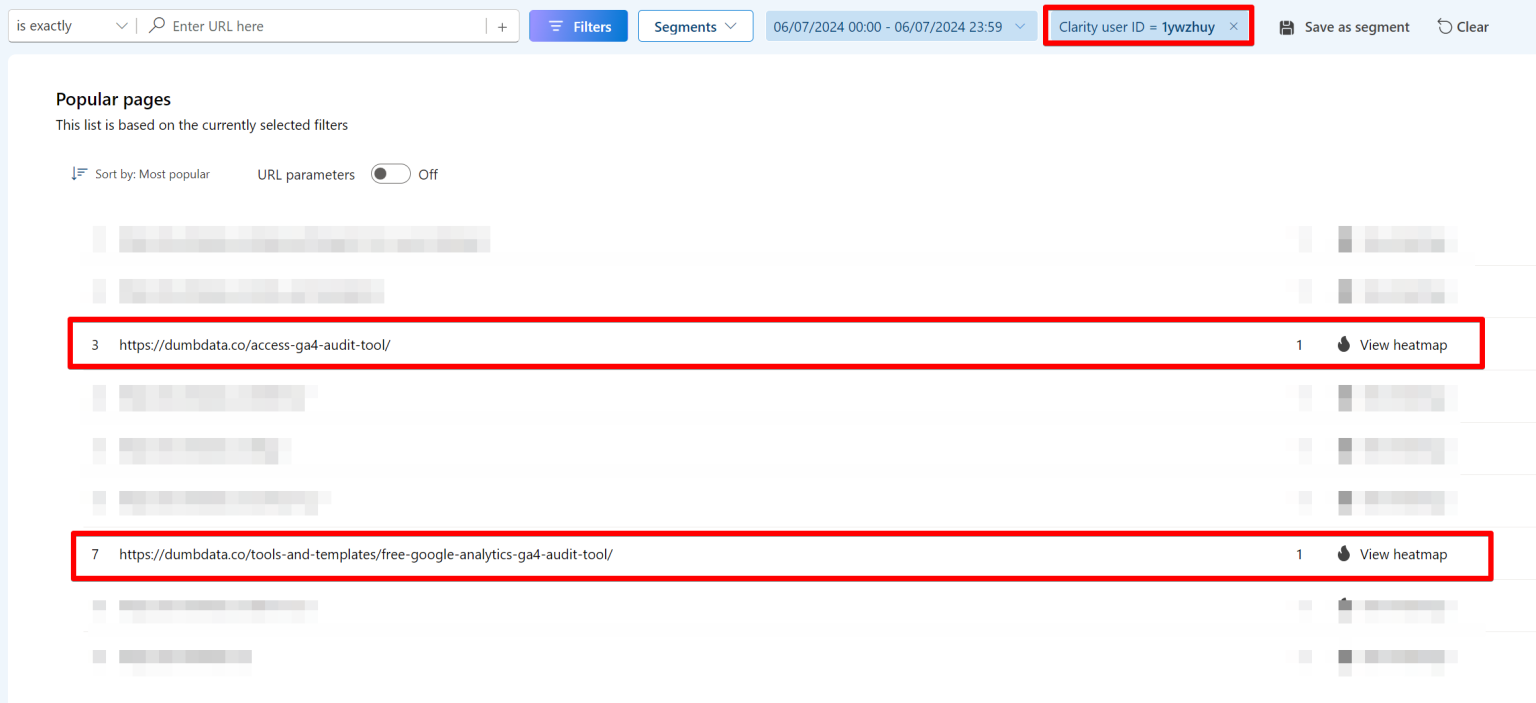Open the View heatmap link for the free GA4 audit tool page
This screenshot has height=703, width=1536.
click(1403, 554)
